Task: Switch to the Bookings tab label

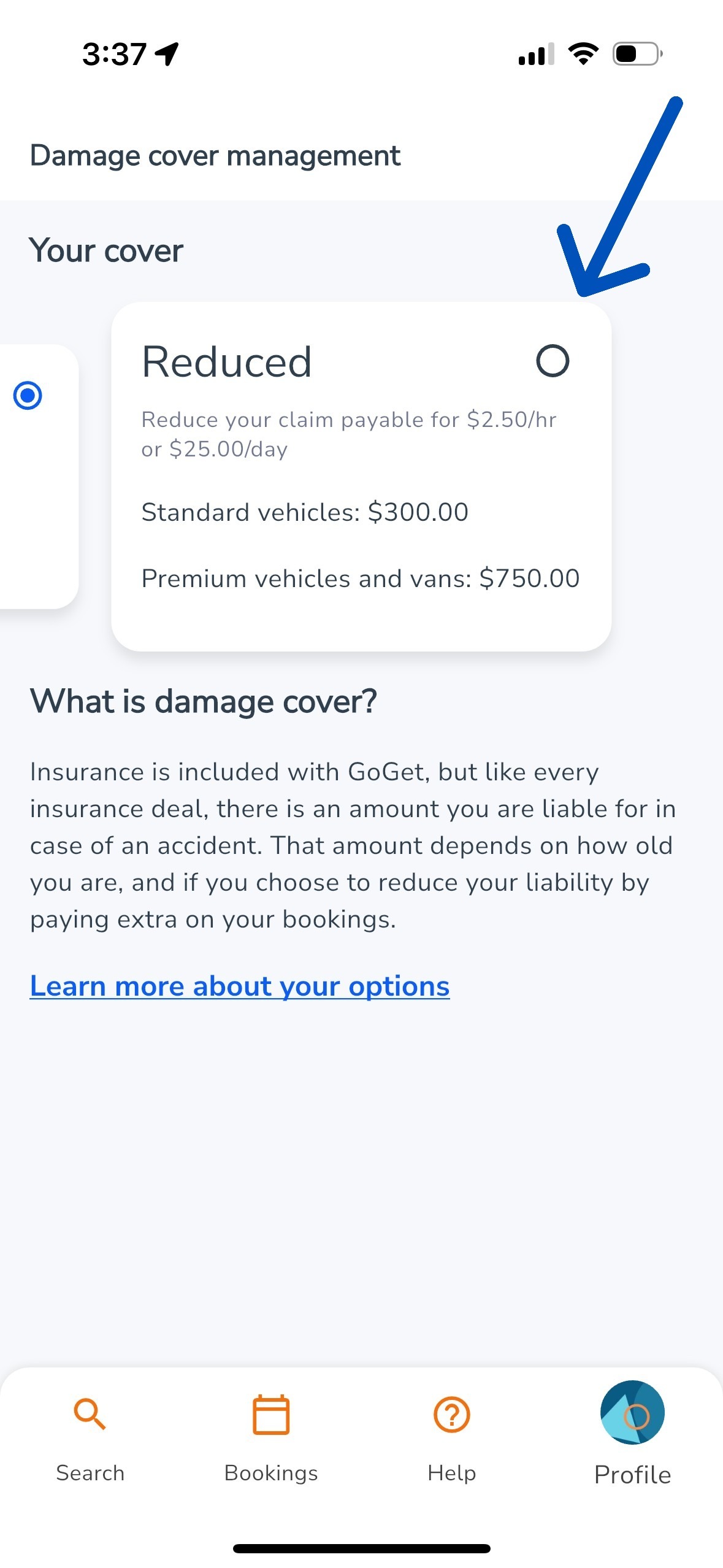Action: (271, 1473)
